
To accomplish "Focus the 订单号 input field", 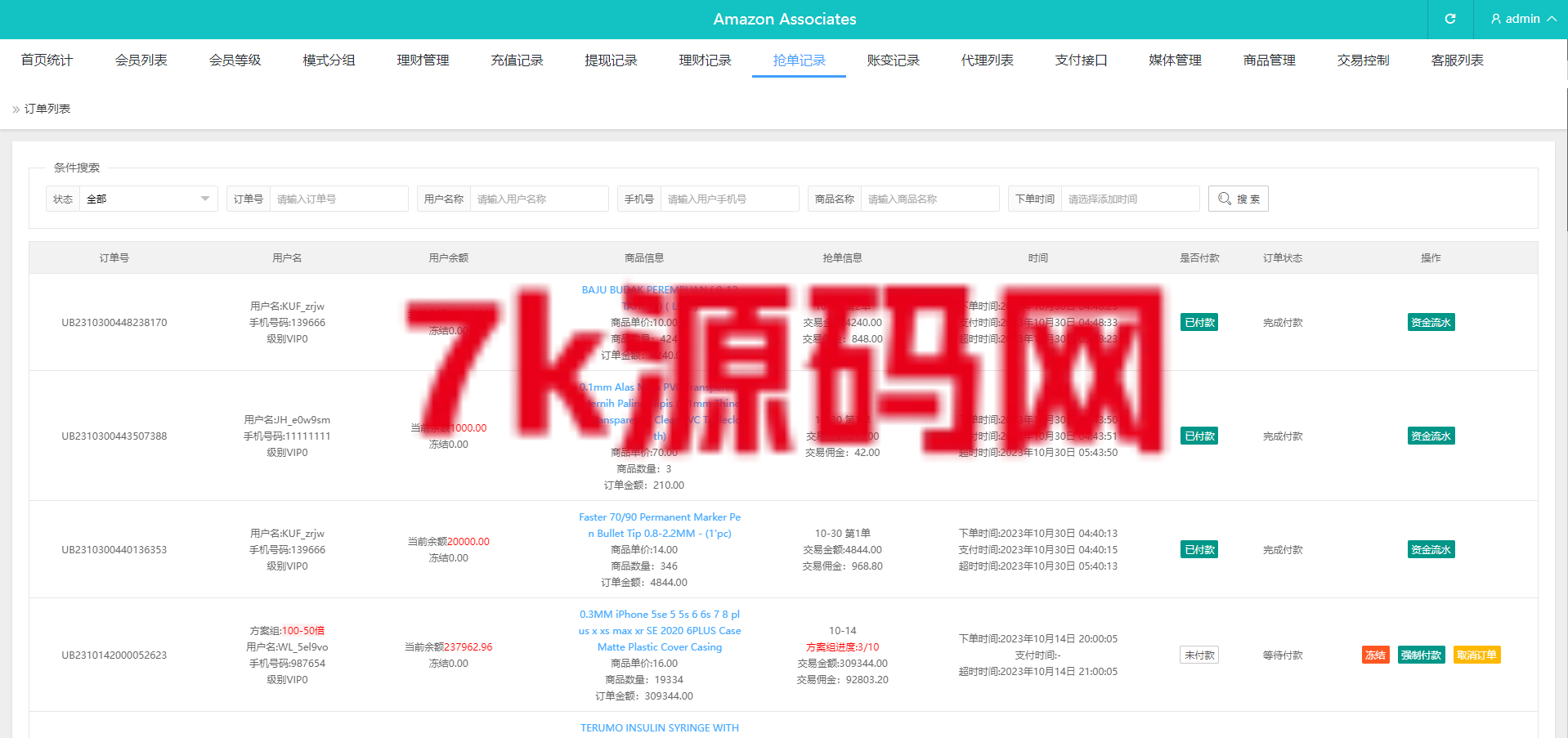I will coord(339,199).
